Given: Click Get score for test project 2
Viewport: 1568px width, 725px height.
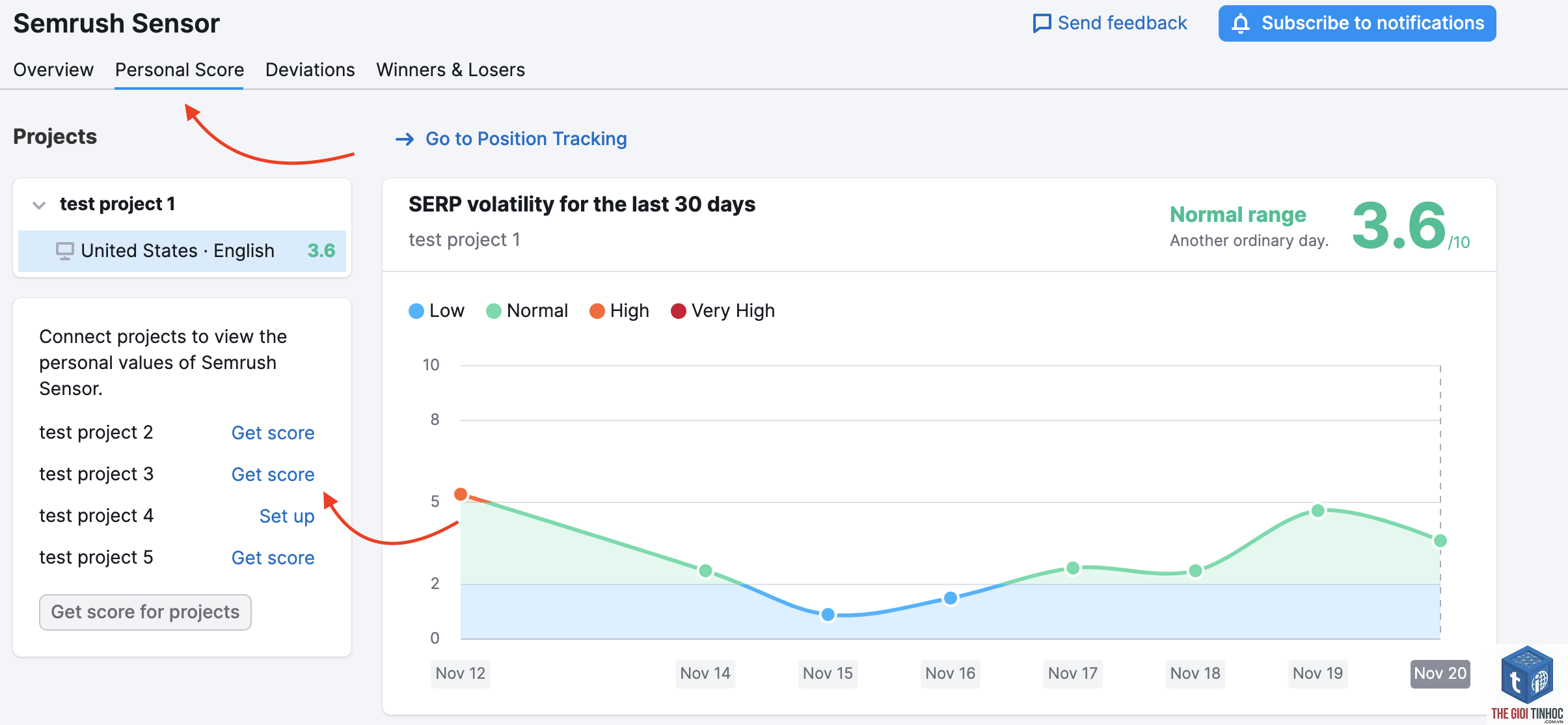Looking at the screenshot, I should (x=273, y=433).
